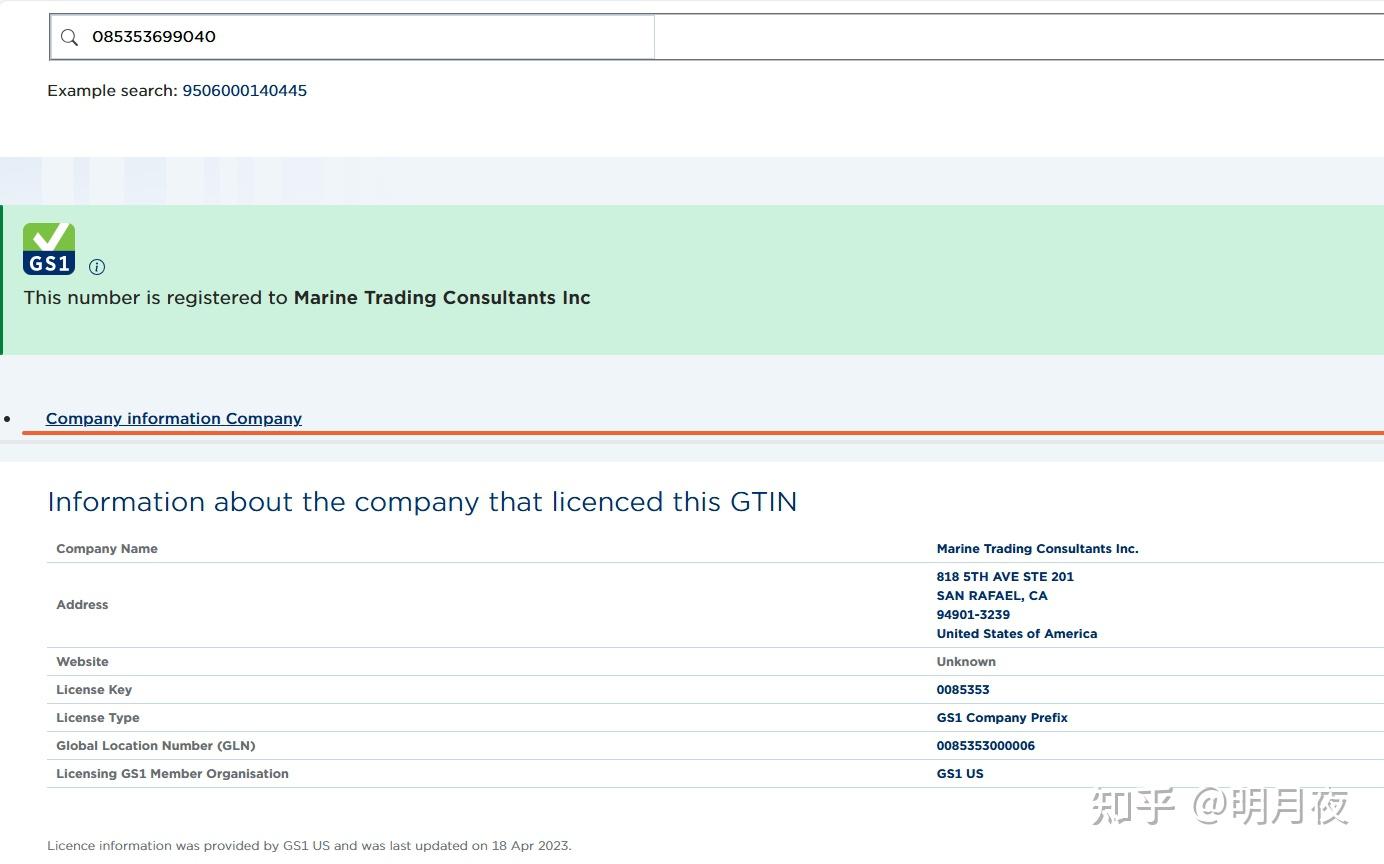Image resolution: width=1384 pixels, height=864 pixels.
Task: Select address line 818 5TH AVE STE 201
Action: click(1005, 576)
